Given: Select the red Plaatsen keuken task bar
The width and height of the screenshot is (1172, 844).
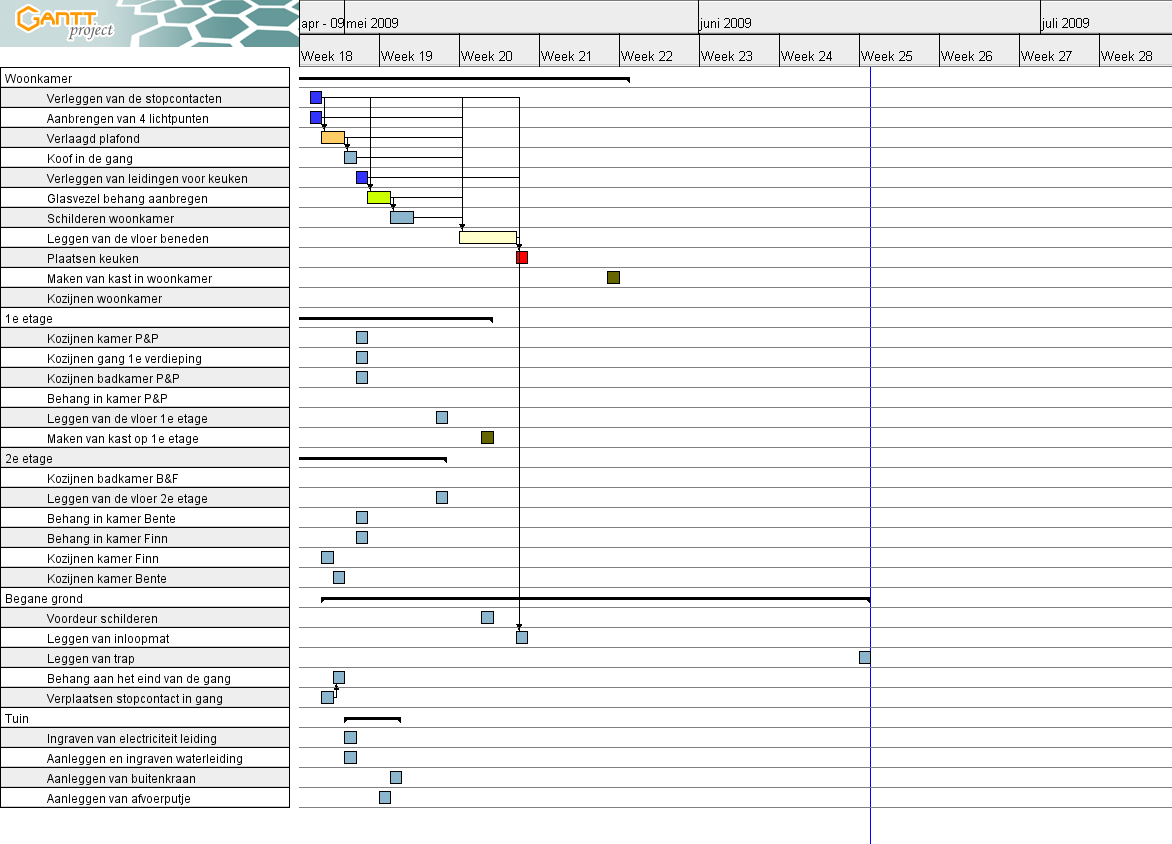Looking at the screenshot, I should coord(522,258).
